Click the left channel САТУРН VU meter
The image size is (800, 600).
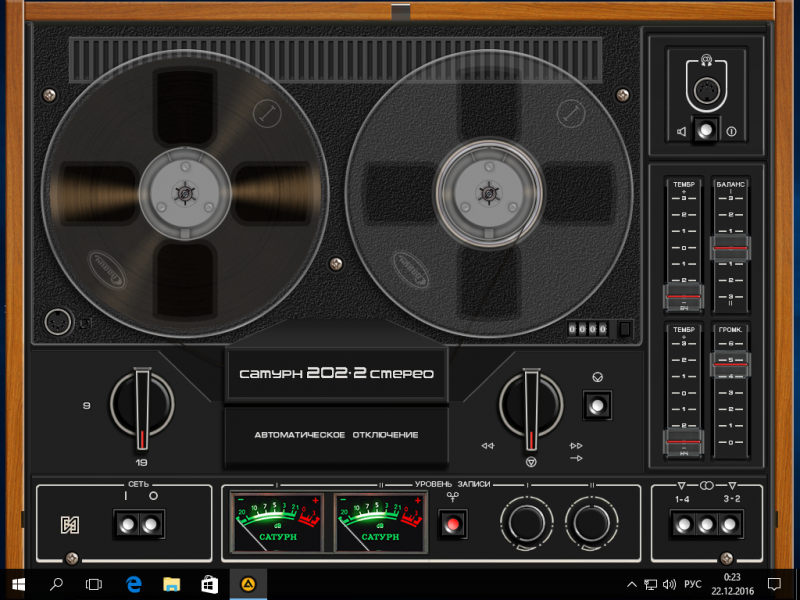click(x=277, y=522)
